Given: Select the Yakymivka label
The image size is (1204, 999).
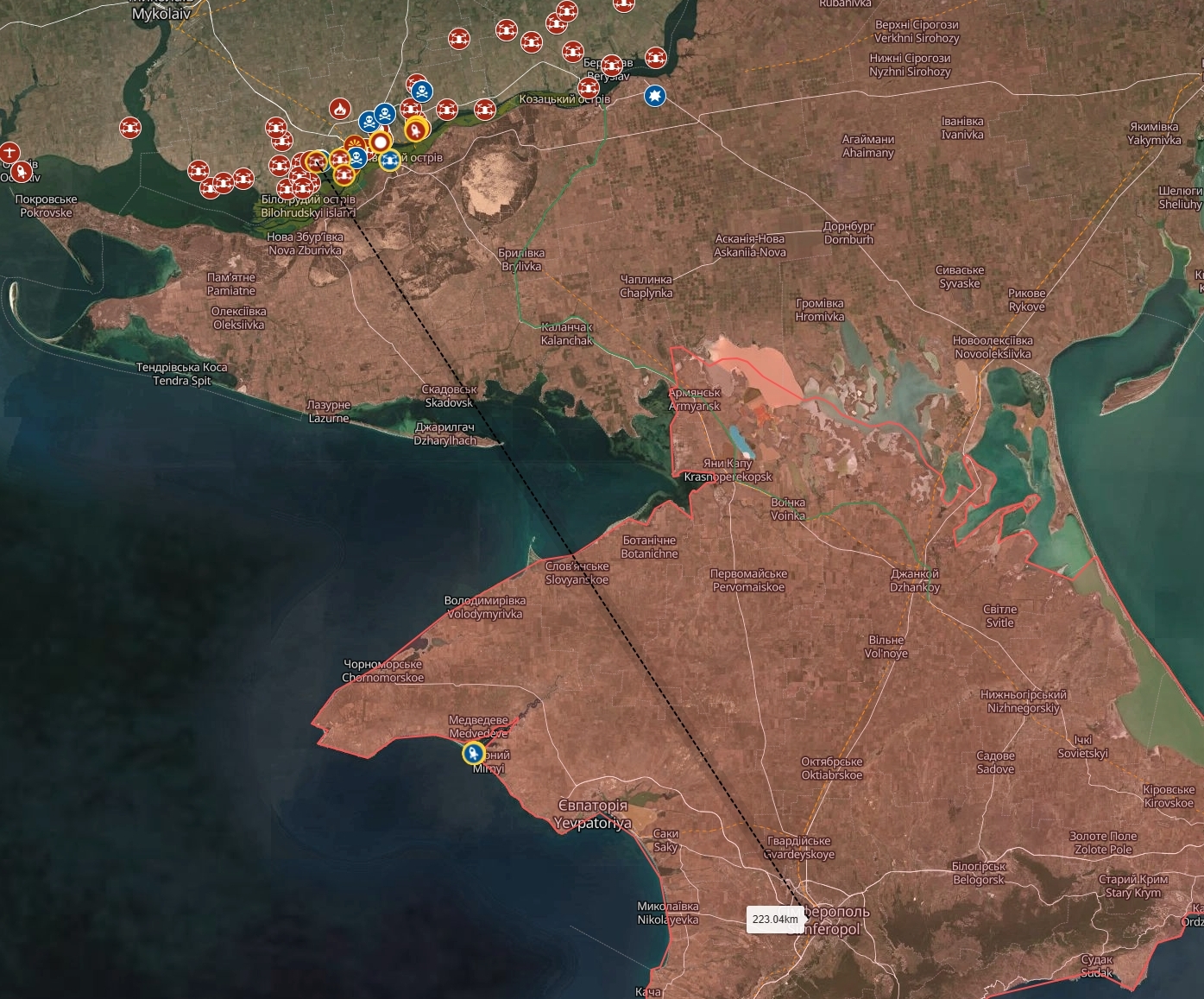Looking at the screenshot, I should click(x=1154, y=133).
